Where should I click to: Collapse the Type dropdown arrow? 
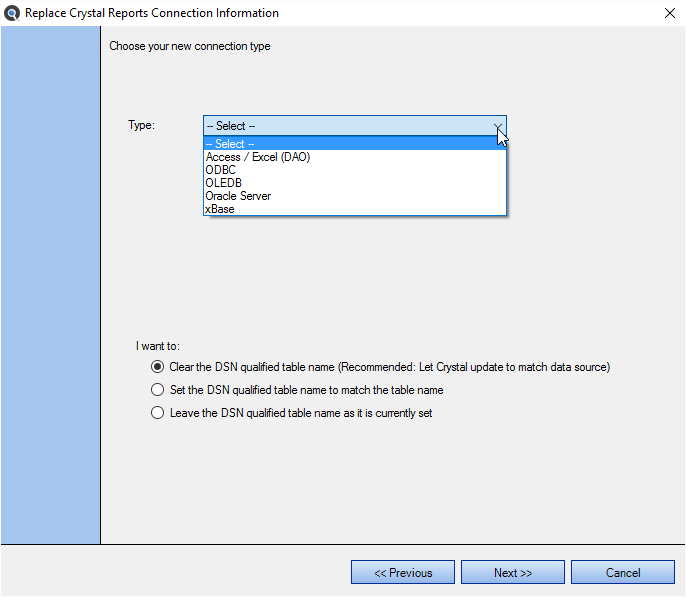click(497, 126)
